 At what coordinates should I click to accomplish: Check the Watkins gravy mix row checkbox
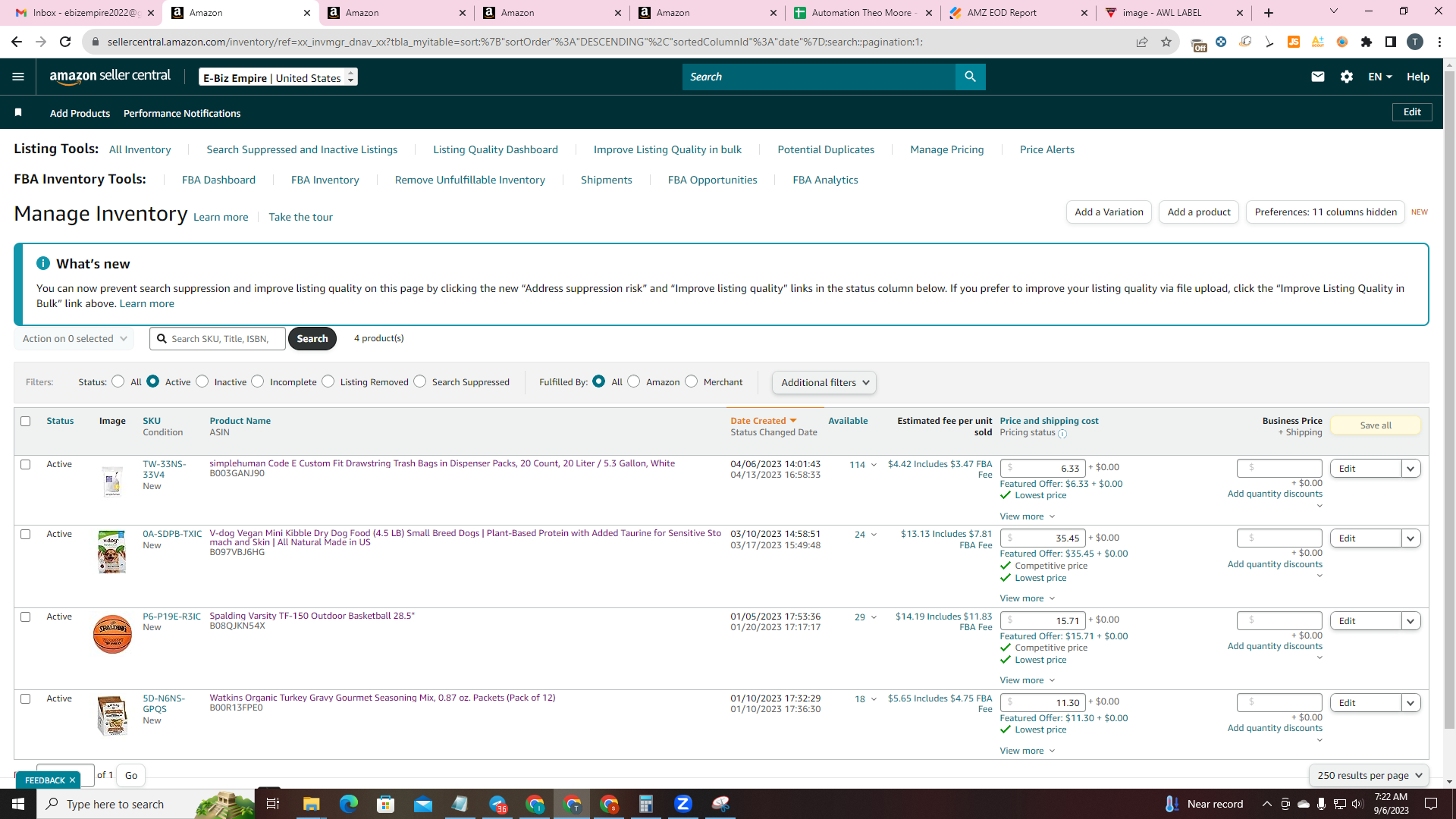[26, 698]
